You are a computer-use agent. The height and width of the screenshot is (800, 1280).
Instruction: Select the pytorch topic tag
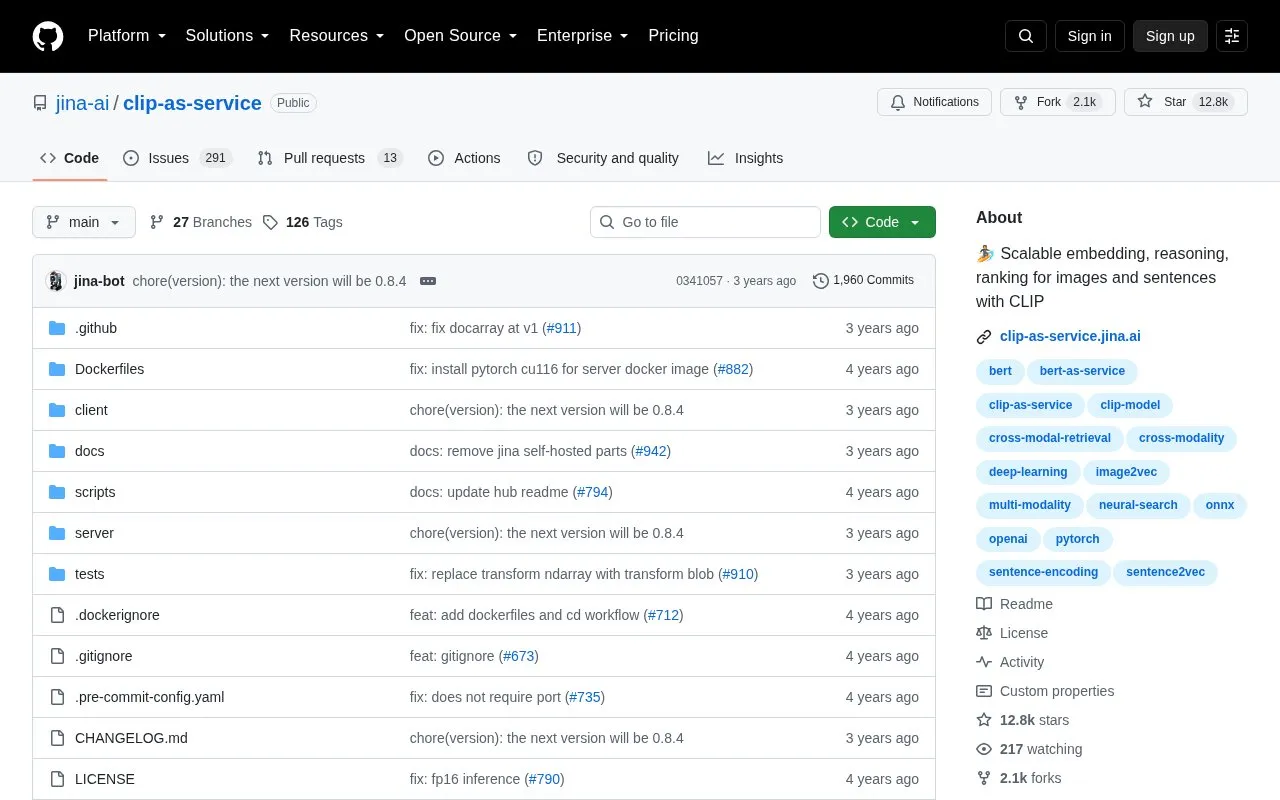tap(1077, 539)
